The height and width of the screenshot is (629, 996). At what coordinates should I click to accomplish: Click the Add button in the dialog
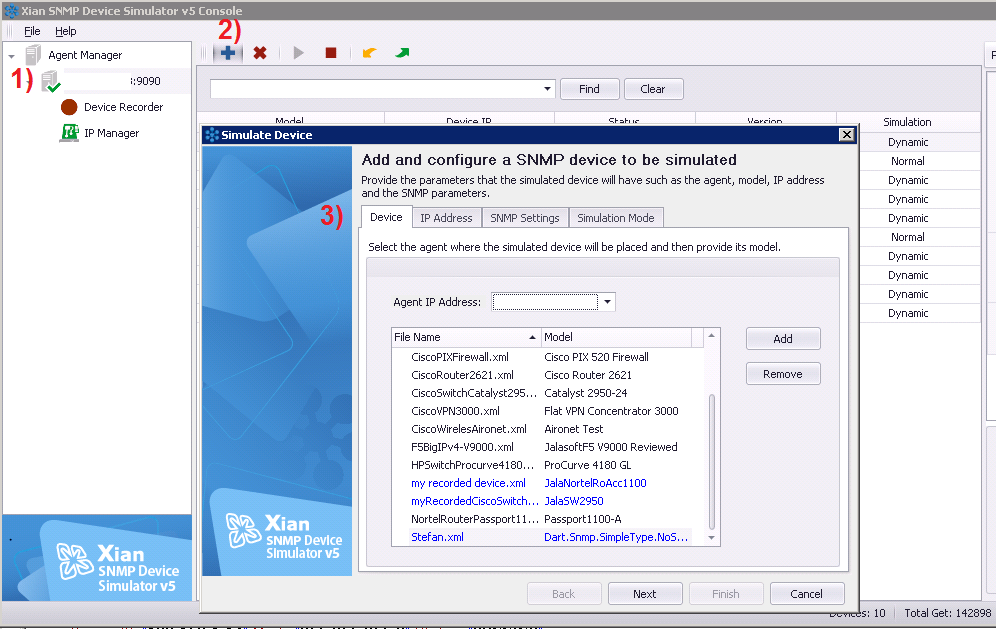783,339
